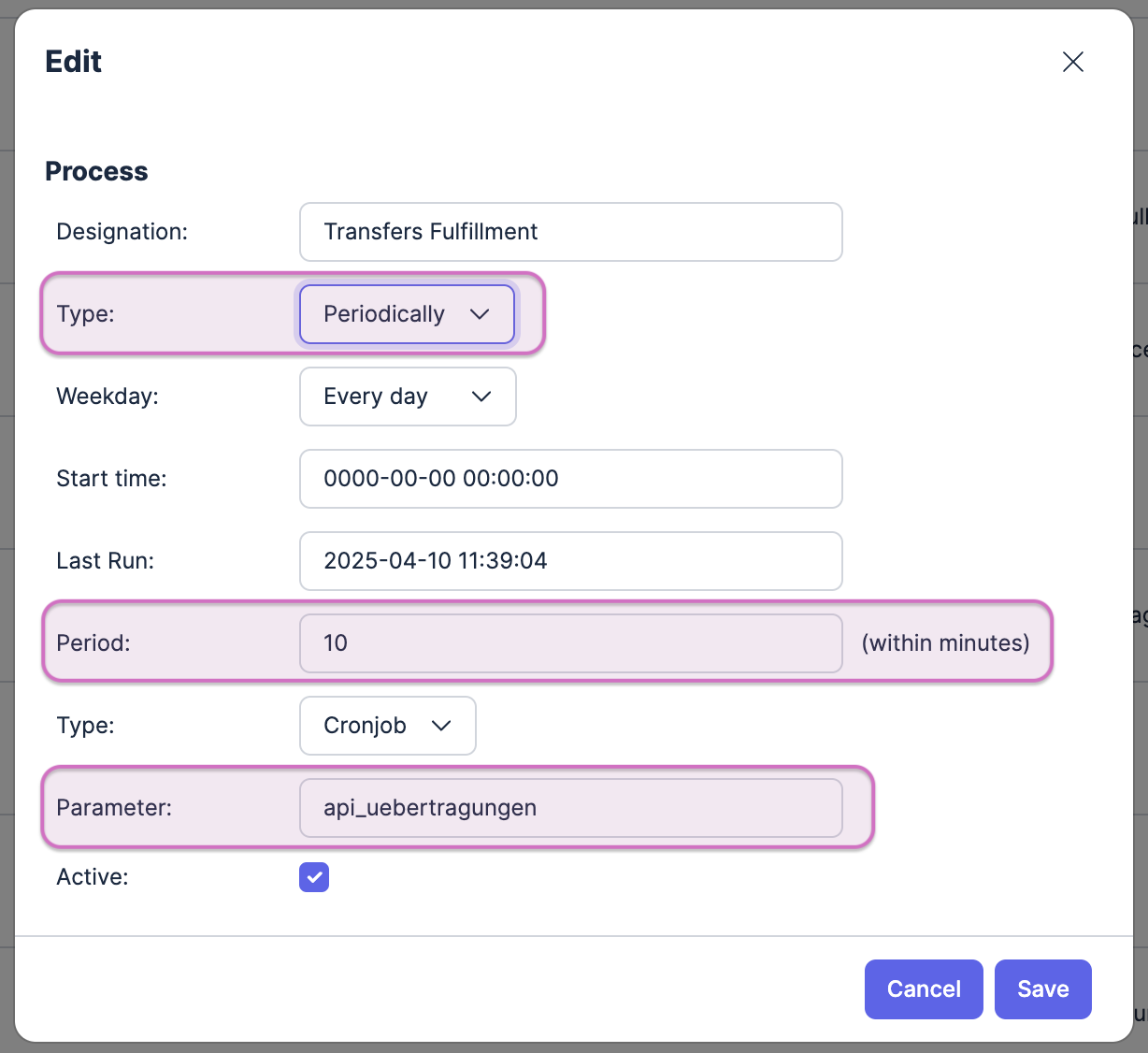Click the Designation: label
This screenshot has height=1053, width=1148.
[122, 232]
